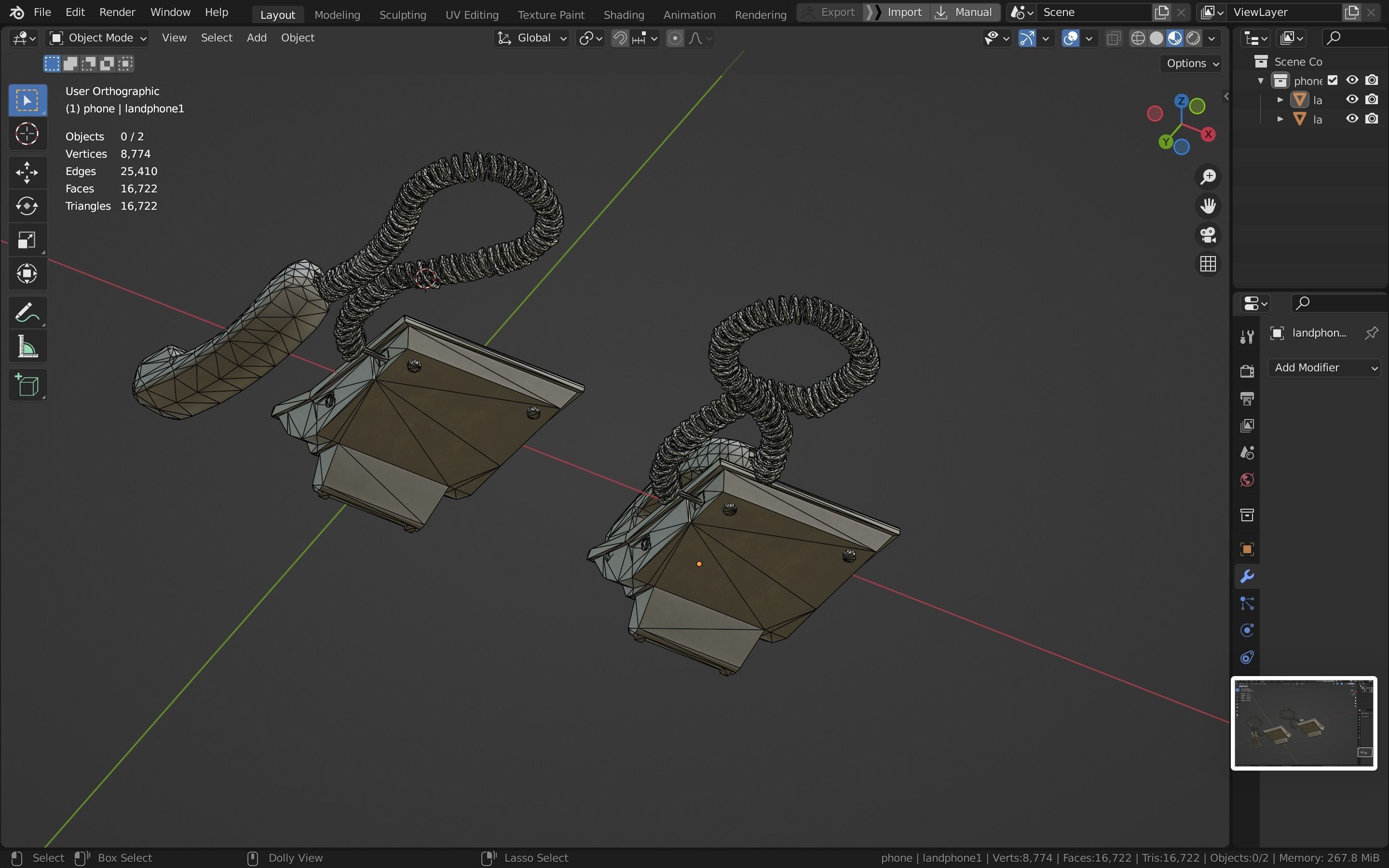Image resolution: width=1389 pixels, height=868 pixels.
Task: Toggle show gizmo button
Action: 1027,39
